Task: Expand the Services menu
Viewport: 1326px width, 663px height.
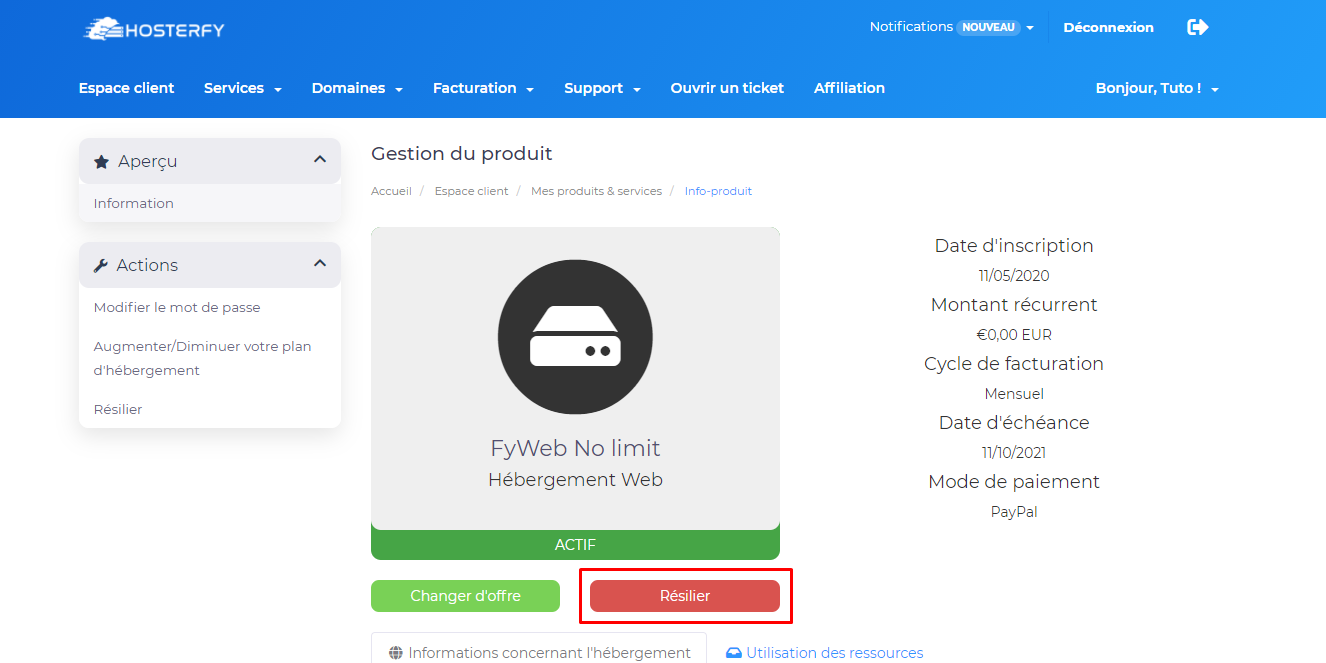Action: click(x=243, y=88)
